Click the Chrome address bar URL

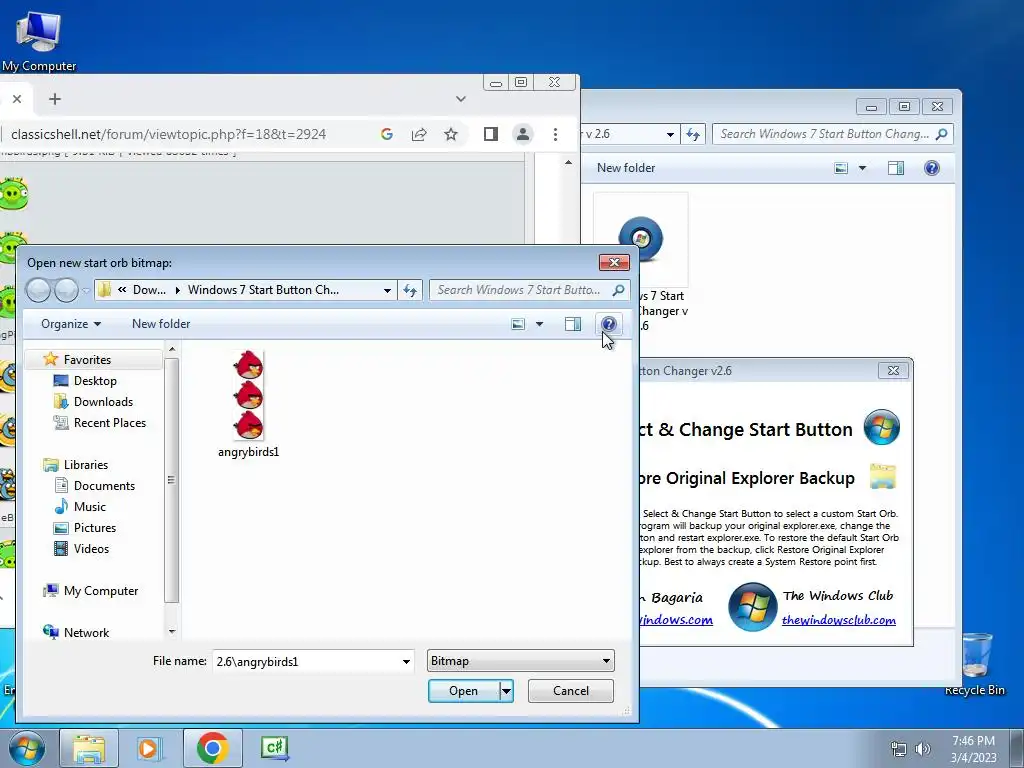[168, 135]
